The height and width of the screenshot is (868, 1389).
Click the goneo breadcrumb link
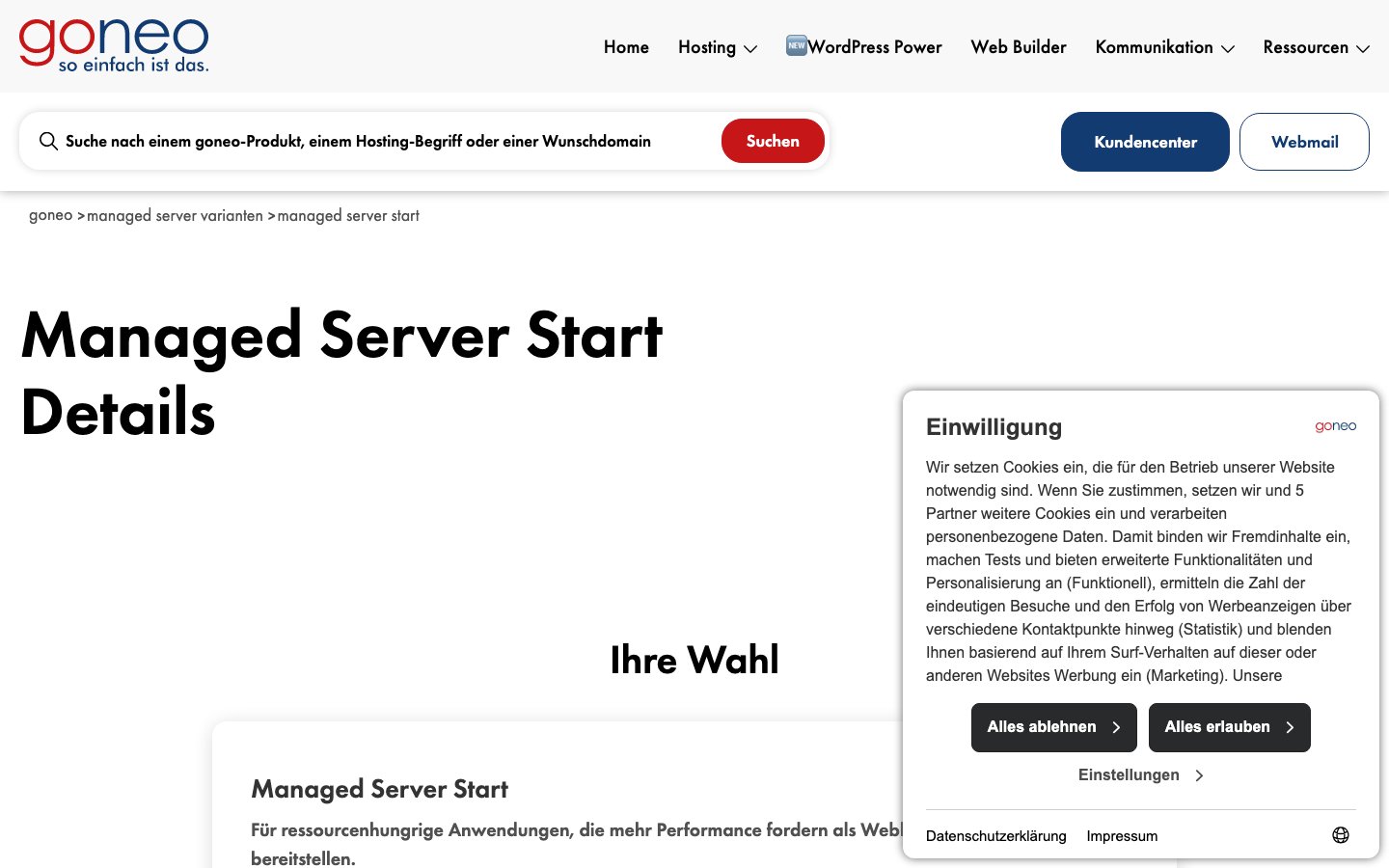51,215
